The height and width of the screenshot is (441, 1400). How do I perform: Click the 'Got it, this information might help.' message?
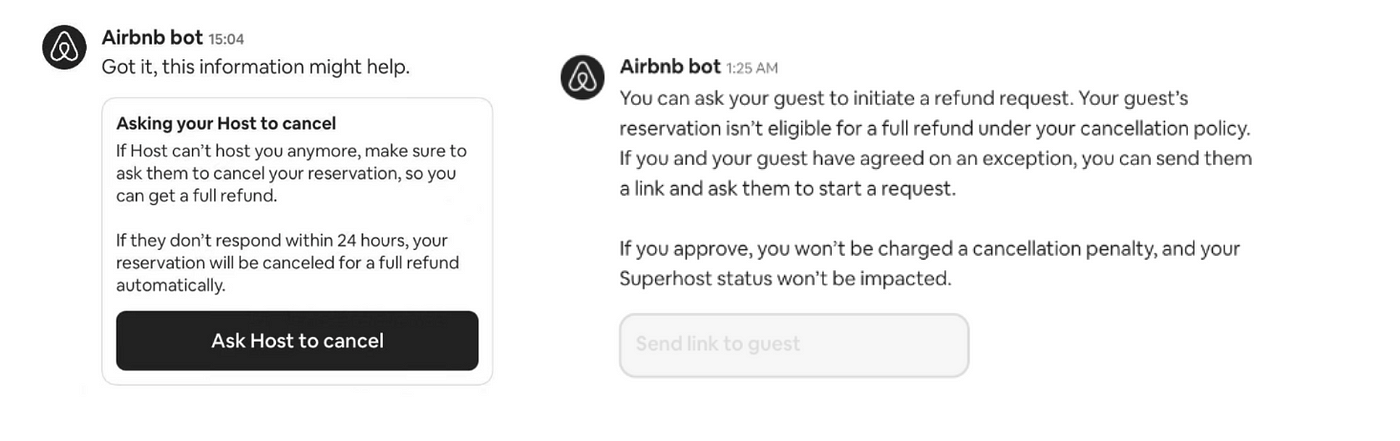pyautogui.click(x=256, y=67)
